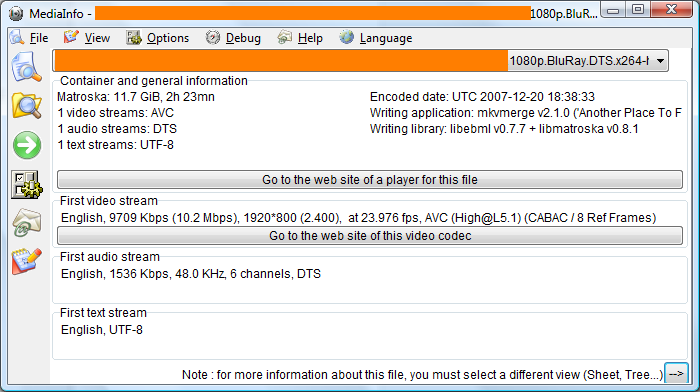
Task: Click the File menu icon
Action: [x=17, y=38]
